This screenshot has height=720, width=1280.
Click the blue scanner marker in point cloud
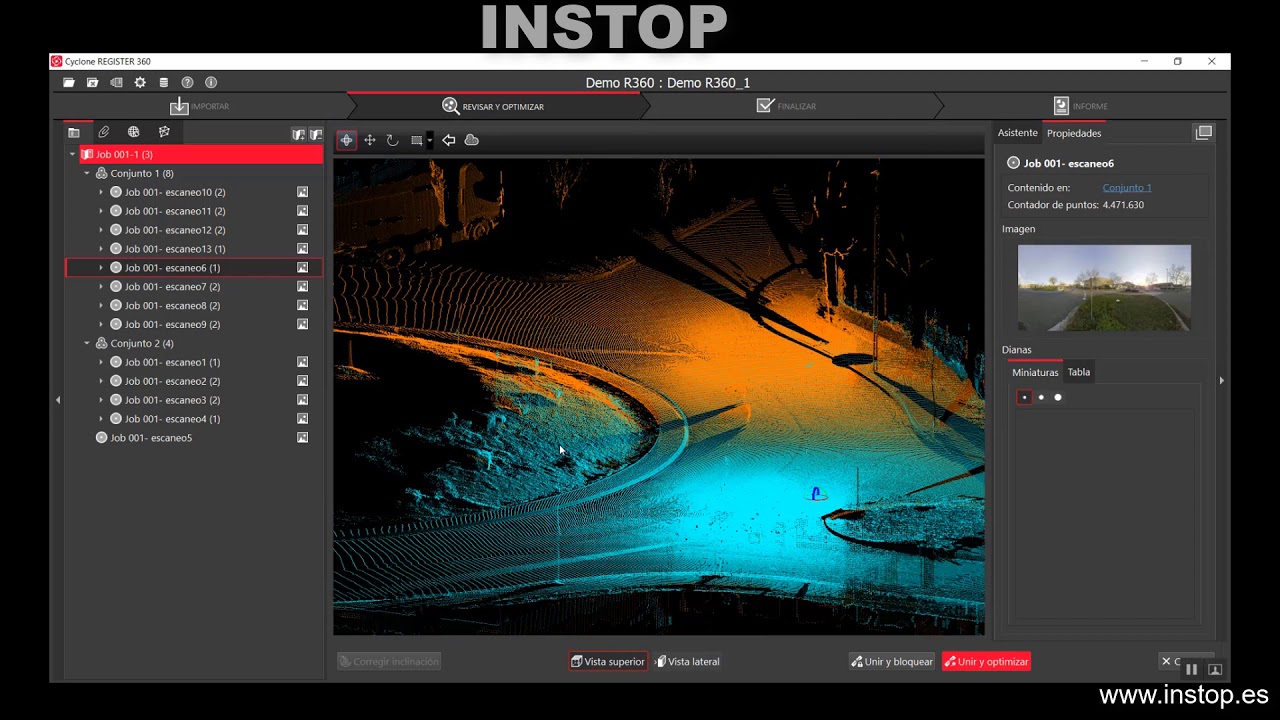pos(817,493)
